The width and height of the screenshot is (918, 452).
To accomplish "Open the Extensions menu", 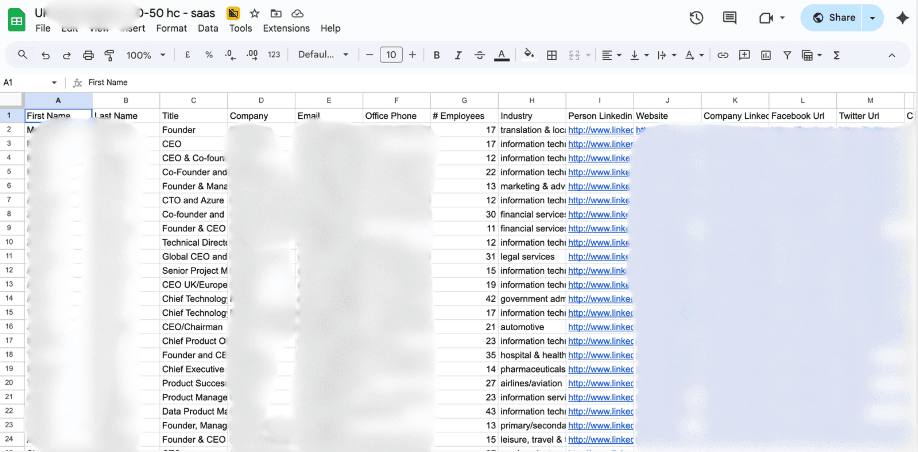I will coord(286,28).
